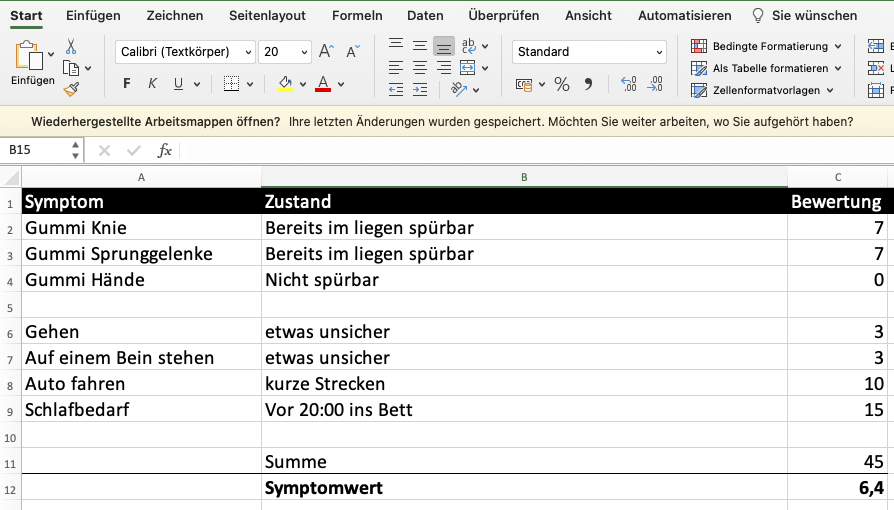Open Bedingte Formatierung menu
Image resolution: width=894 pixels, height=510 pixels.
(768, 46)
